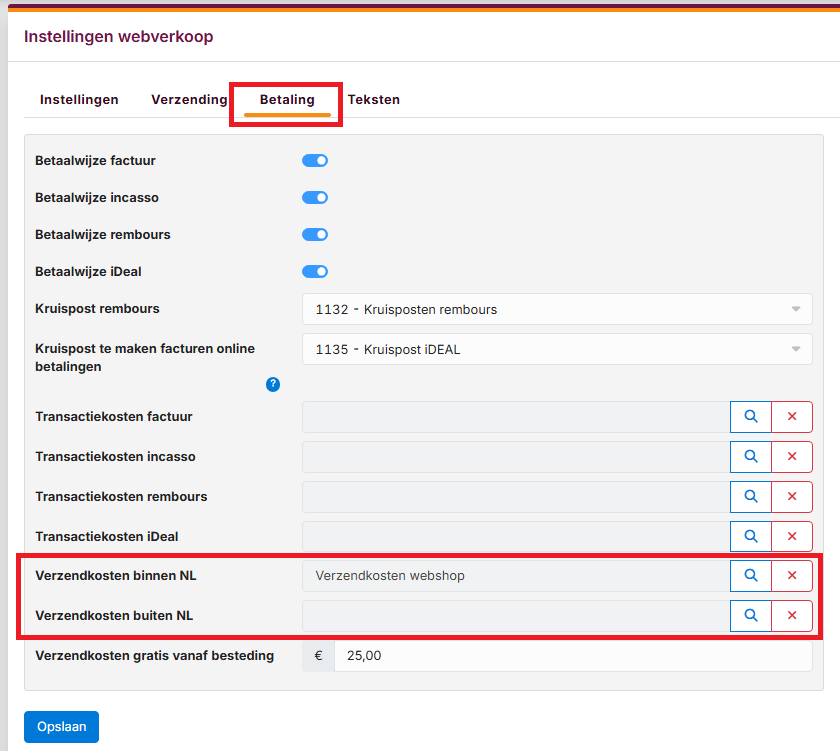Clear Transactiekosten rembours with red X

pyautogui.click(x=792, y=497)
